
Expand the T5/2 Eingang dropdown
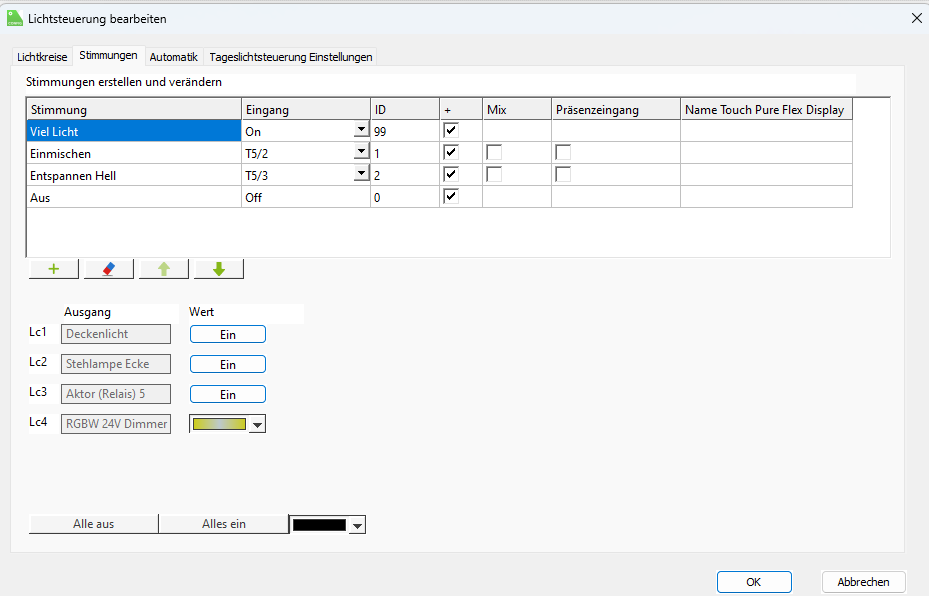[x=360, y=152]
